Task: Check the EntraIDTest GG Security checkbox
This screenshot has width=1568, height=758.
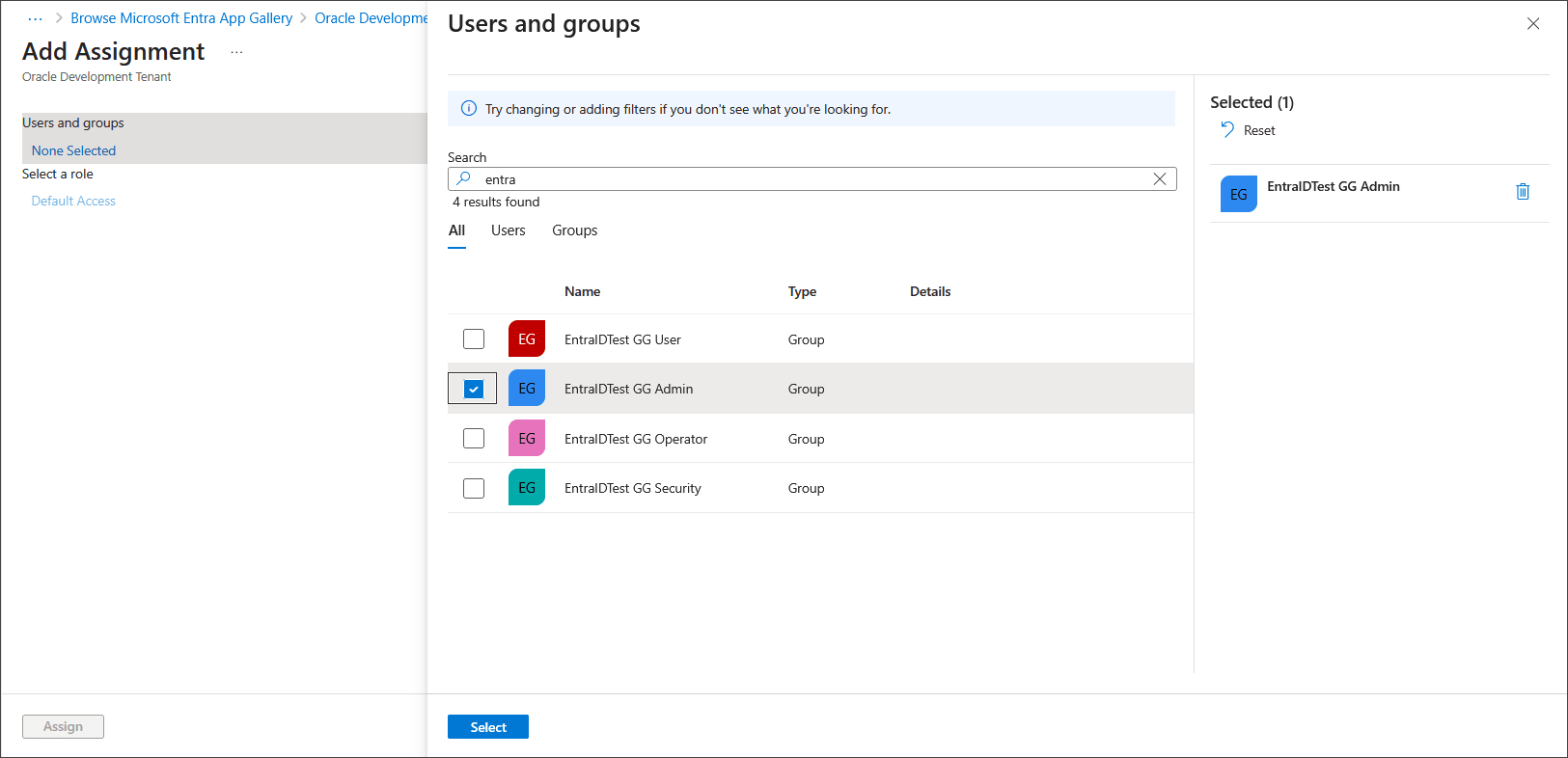Action: 474,488
